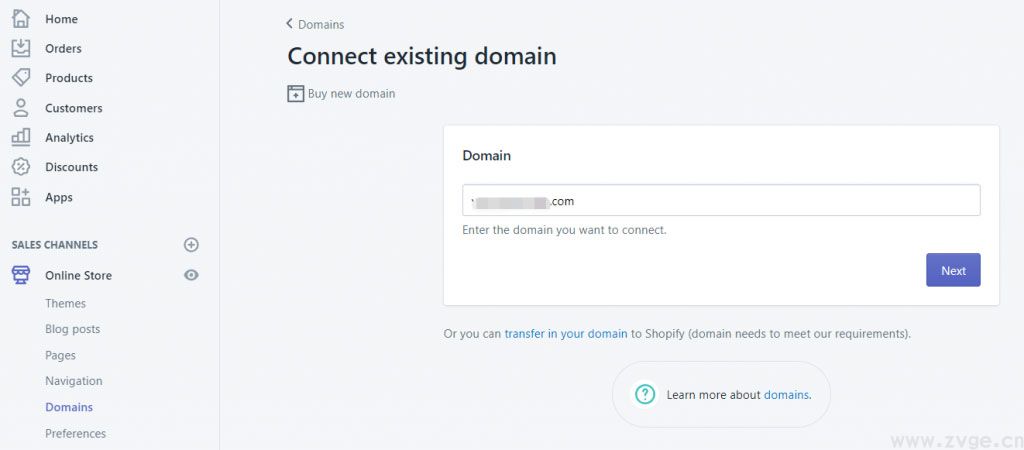Open Orders via its inbox icon
Viewport: 1024px width, 450px height.
click(x=21, y=48)
